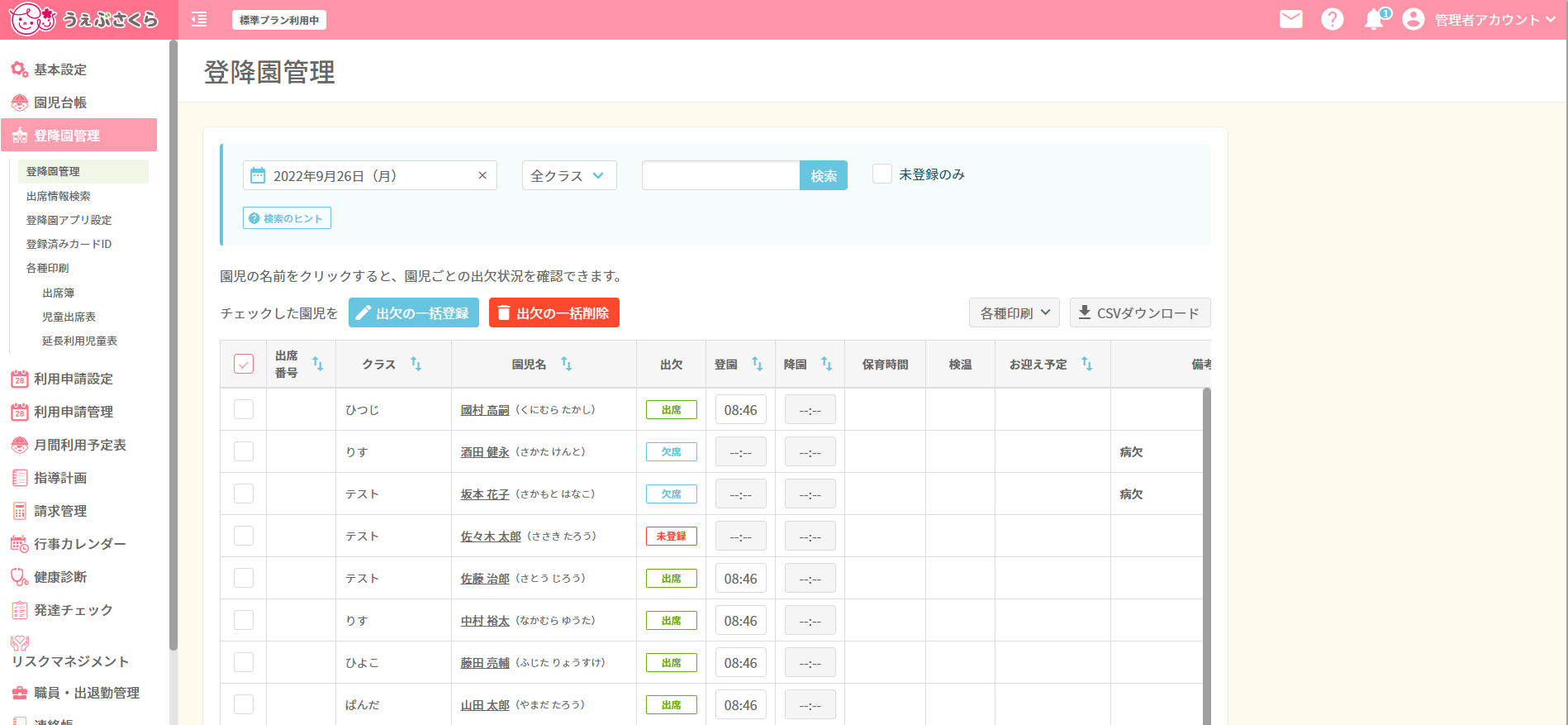Viewport: 1568px width, 725px height.
Task: Click the administrator account avatar icon
Action: [1414, 19]
